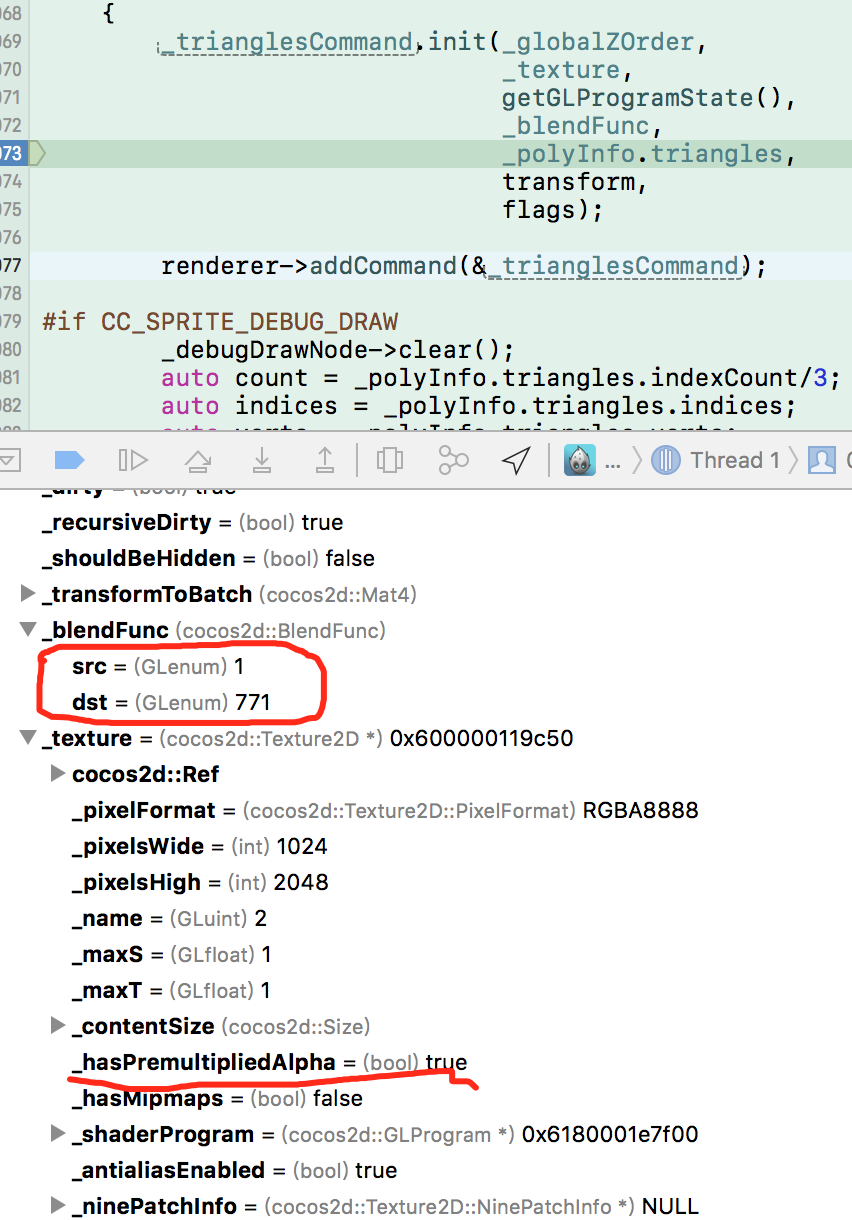Select the src GLenum 1 row
This screenshot has width=852, height=1220.
point(426,666)
